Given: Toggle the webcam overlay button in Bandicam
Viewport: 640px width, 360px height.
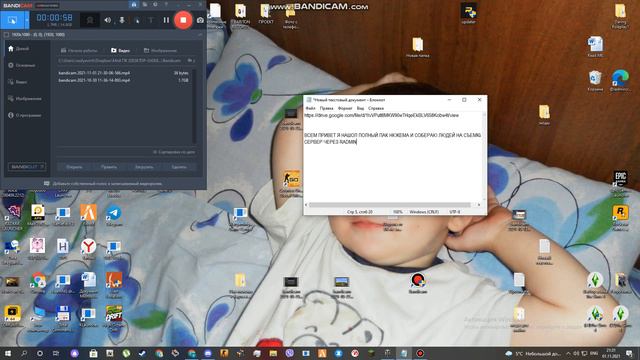Looking at the screenshot, I should tap(90, 20).
